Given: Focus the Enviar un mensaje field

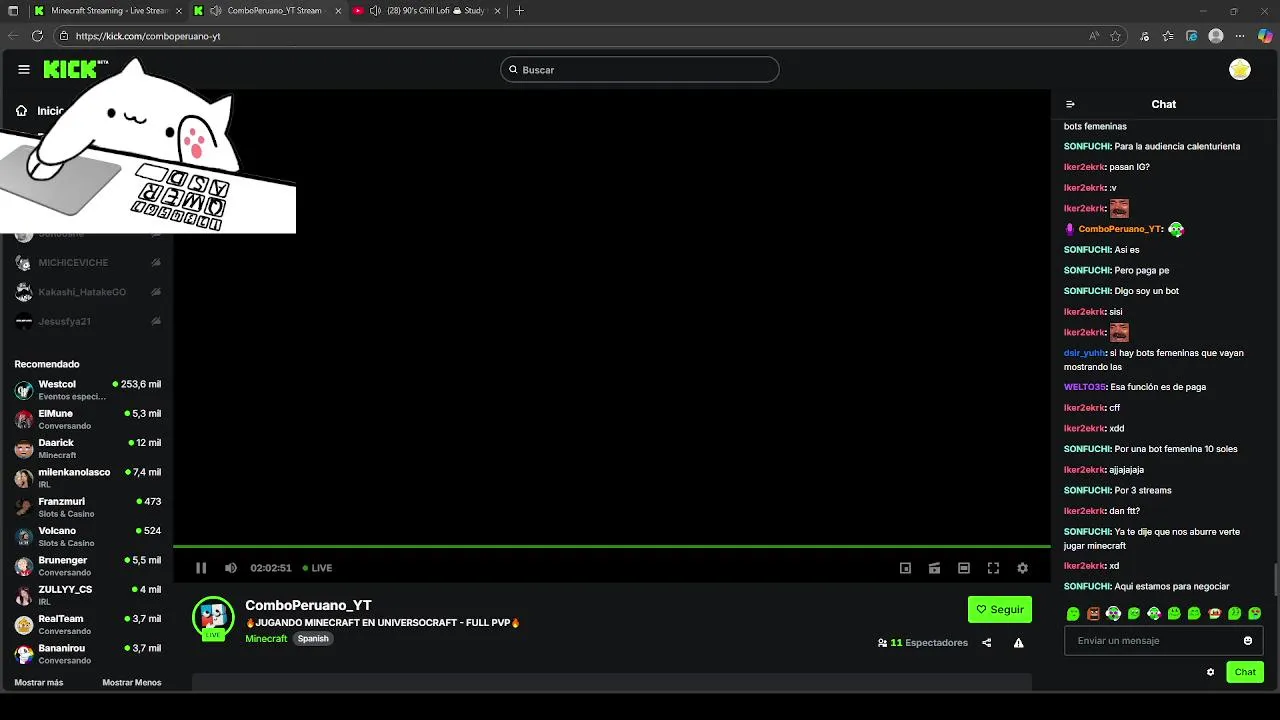Looking at the screenshot, I should pyautogui.click(x=1164, y=641).
